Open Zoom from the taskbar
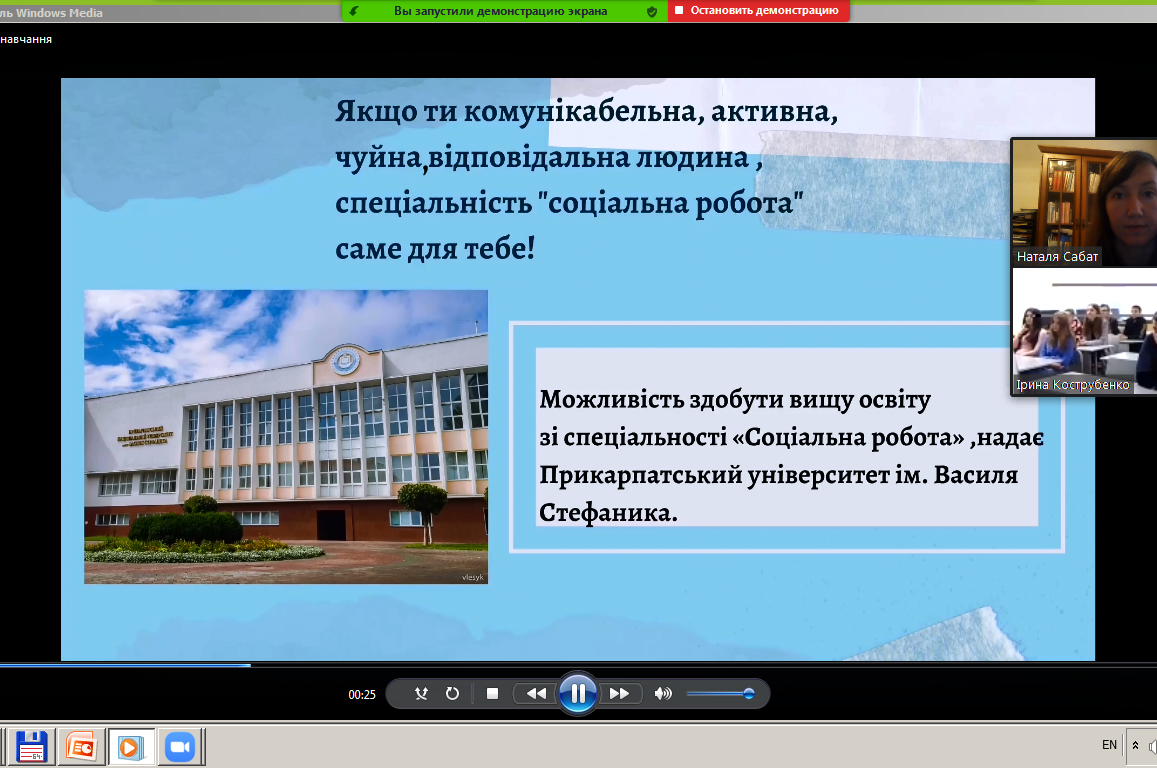 click(180, 746)
